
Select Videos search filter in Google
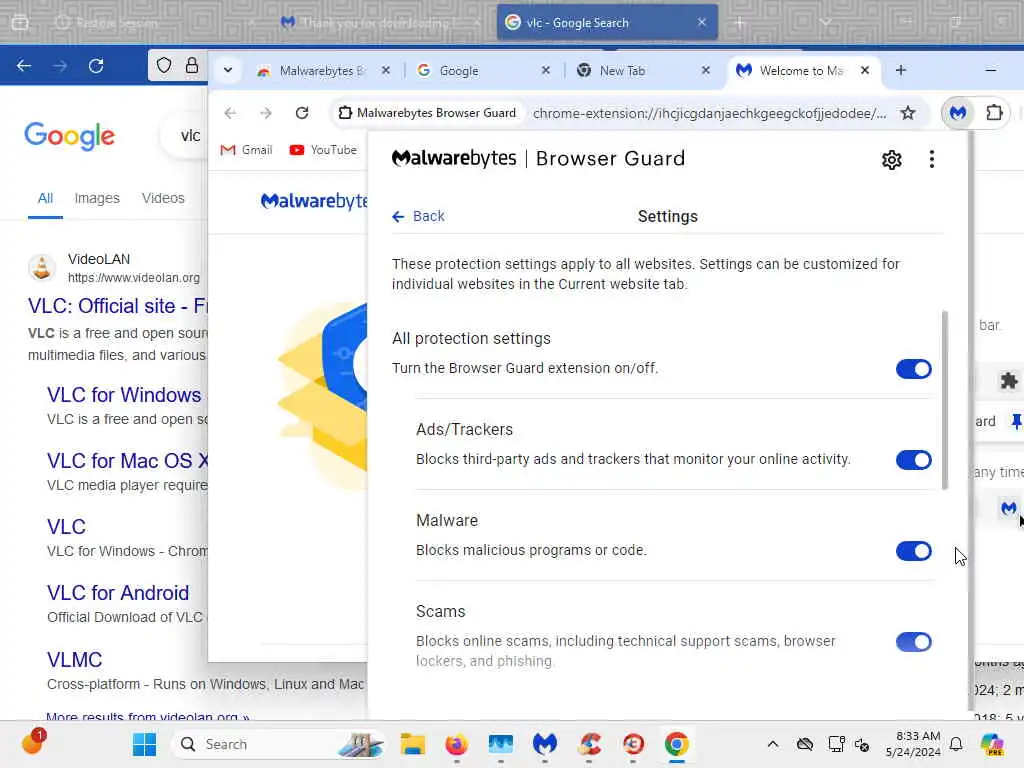163,198
